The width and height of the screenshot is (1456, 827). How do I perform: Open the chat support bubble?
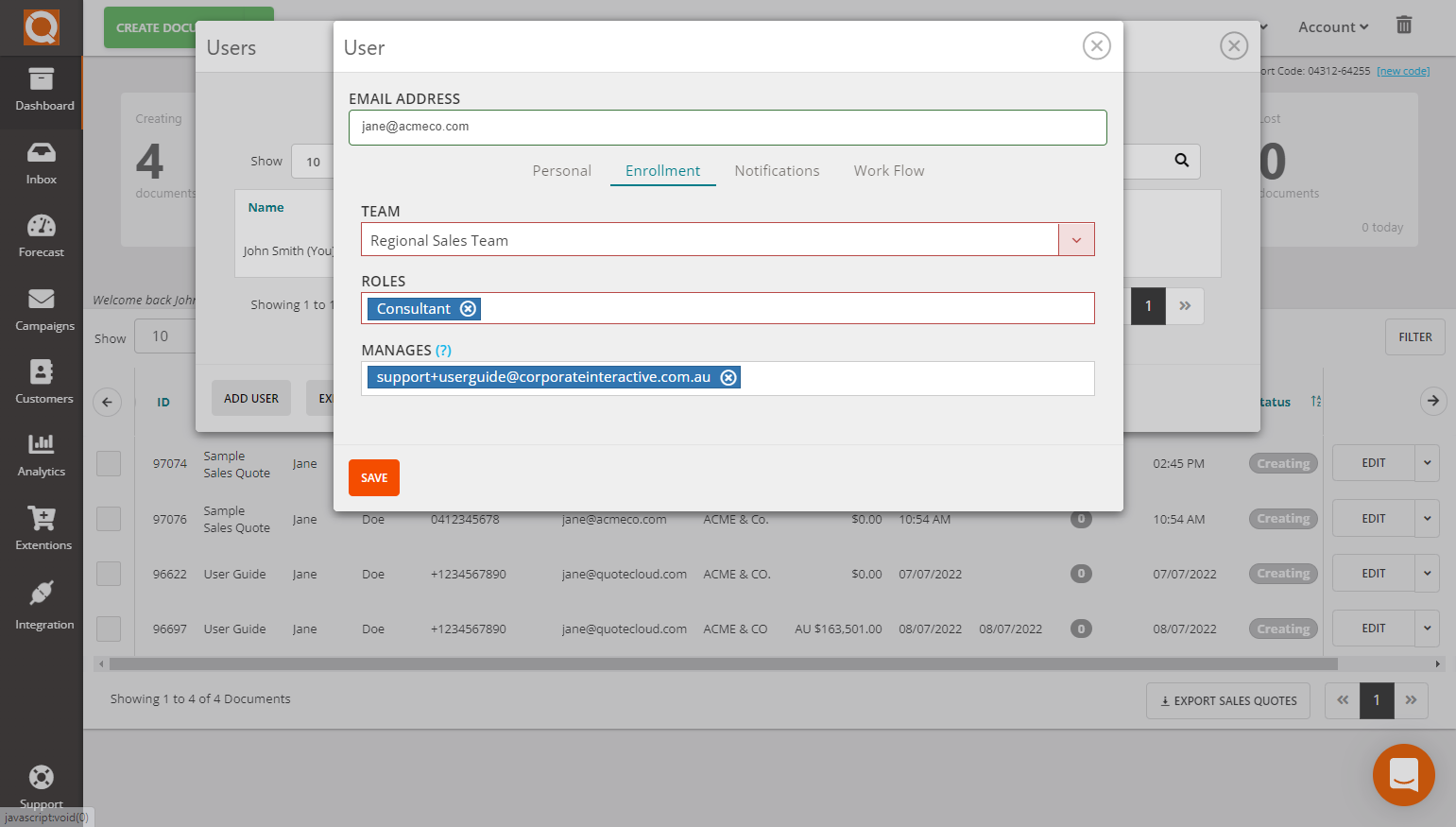[1403, 775]
